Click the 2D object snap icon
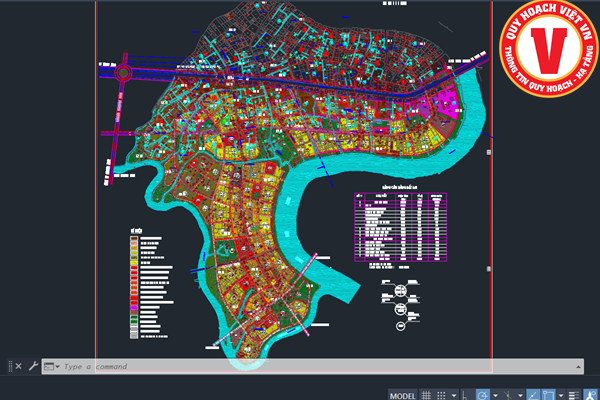Screen dimensions: 600x400 [548, 393]
